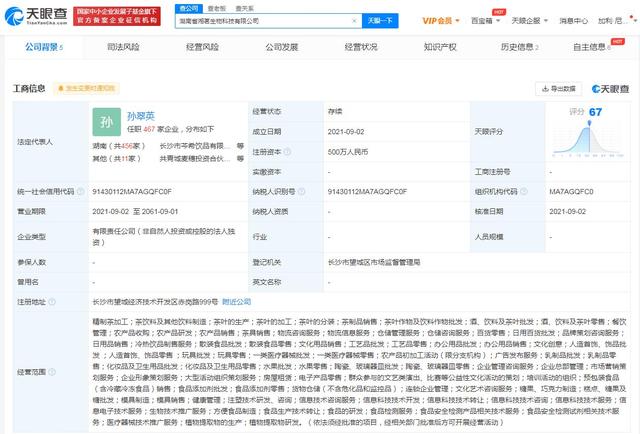Expand the 天眼企服 menu

pyautogui.click(x=530, y=19)
